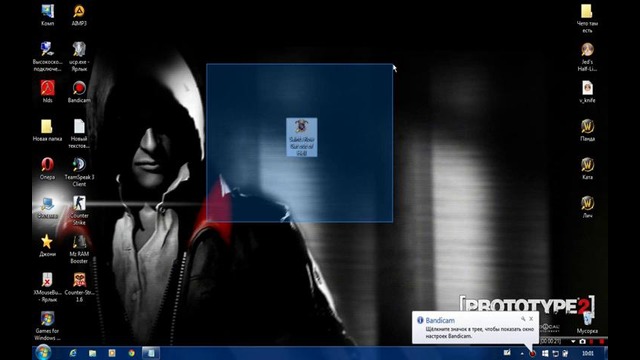
Task: Click the Show desktop strip
Action: pos(605,353)
